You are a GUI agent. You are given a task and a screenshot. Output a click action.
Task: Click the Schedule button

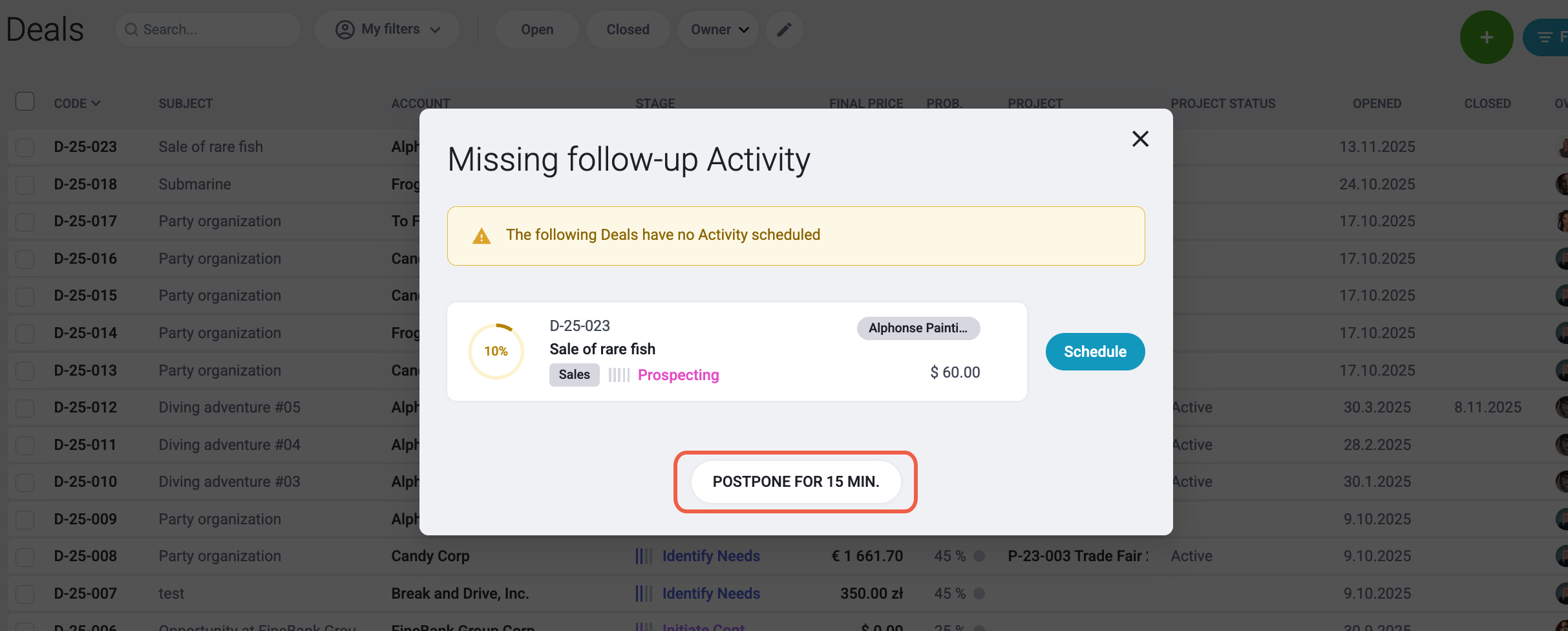click(x=1095, y=352)
